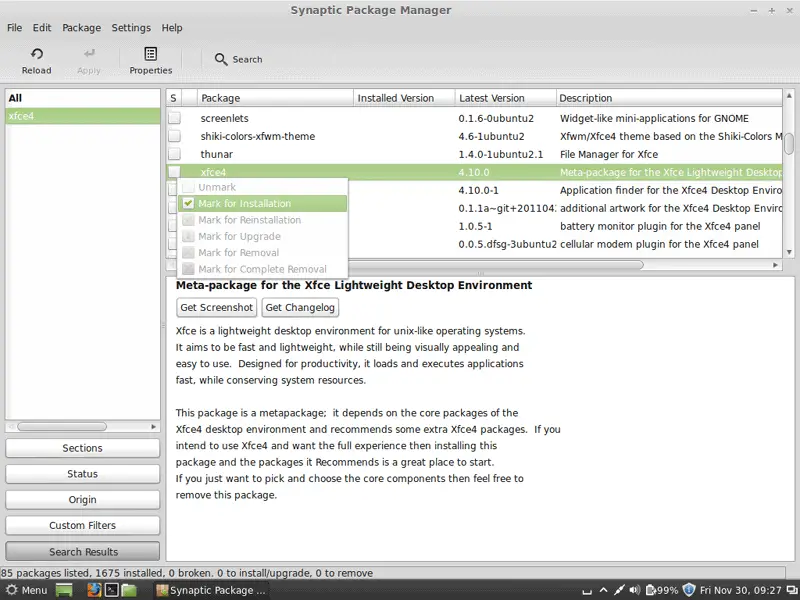Image resolution: width=800 pixels, height=600 pixels.
Task: Toggle the shiki-colors-xfwm-theme status checkbox
Action: click(174, 136)
